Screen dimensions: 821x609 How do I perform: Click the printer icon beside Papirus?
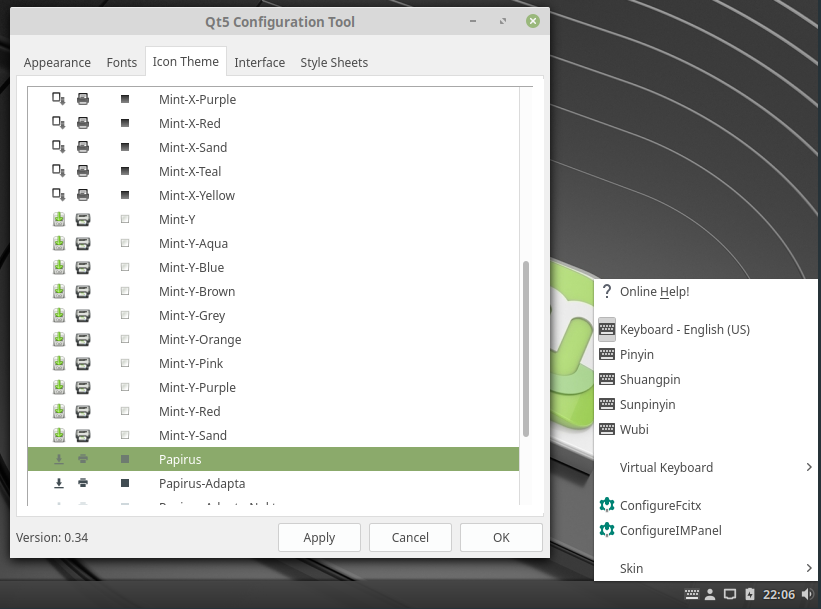[x=83, y=459]
